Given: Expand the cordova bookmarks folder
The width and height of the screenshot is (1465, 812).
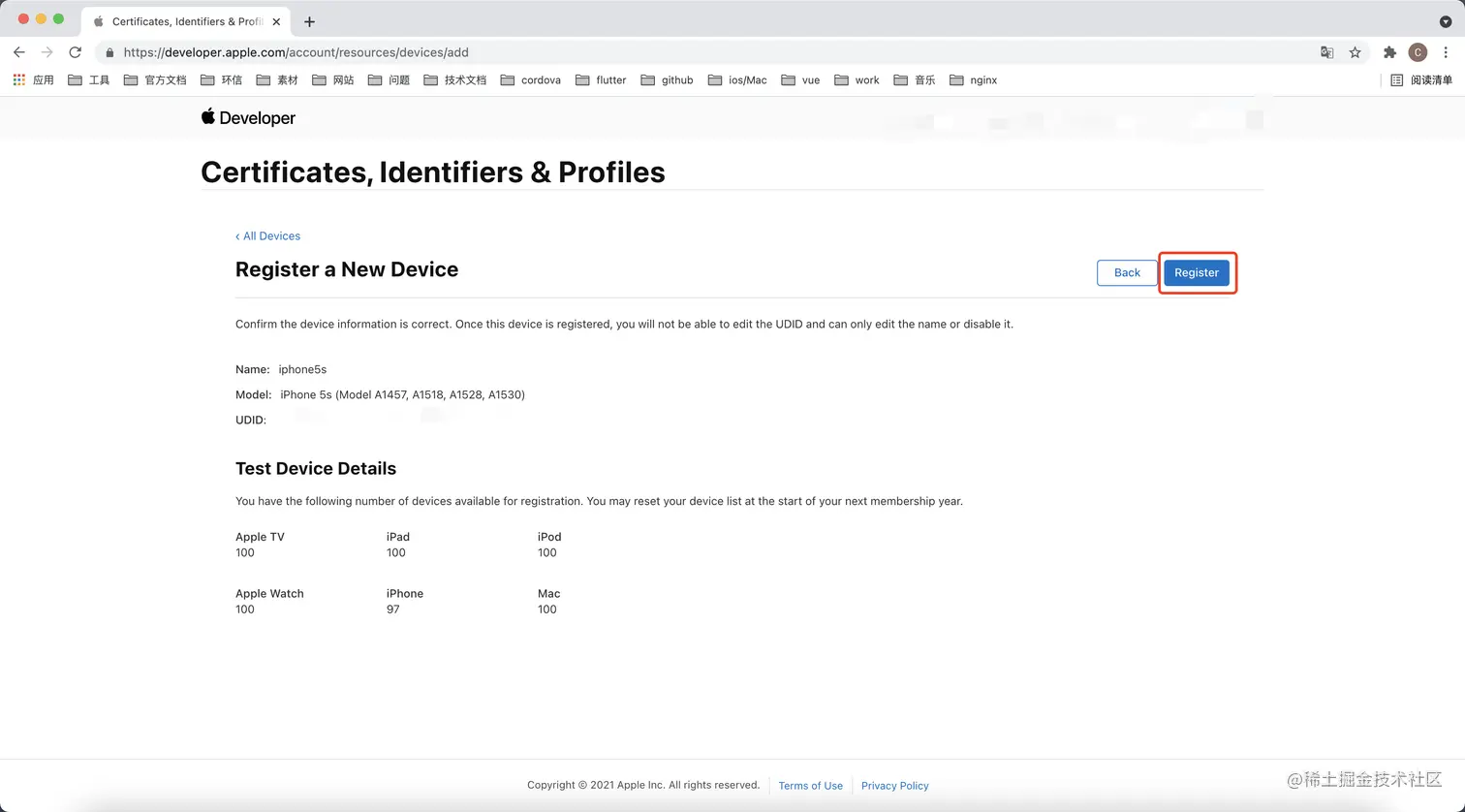Looking at the screenshot, I should (x=530, y=80).
